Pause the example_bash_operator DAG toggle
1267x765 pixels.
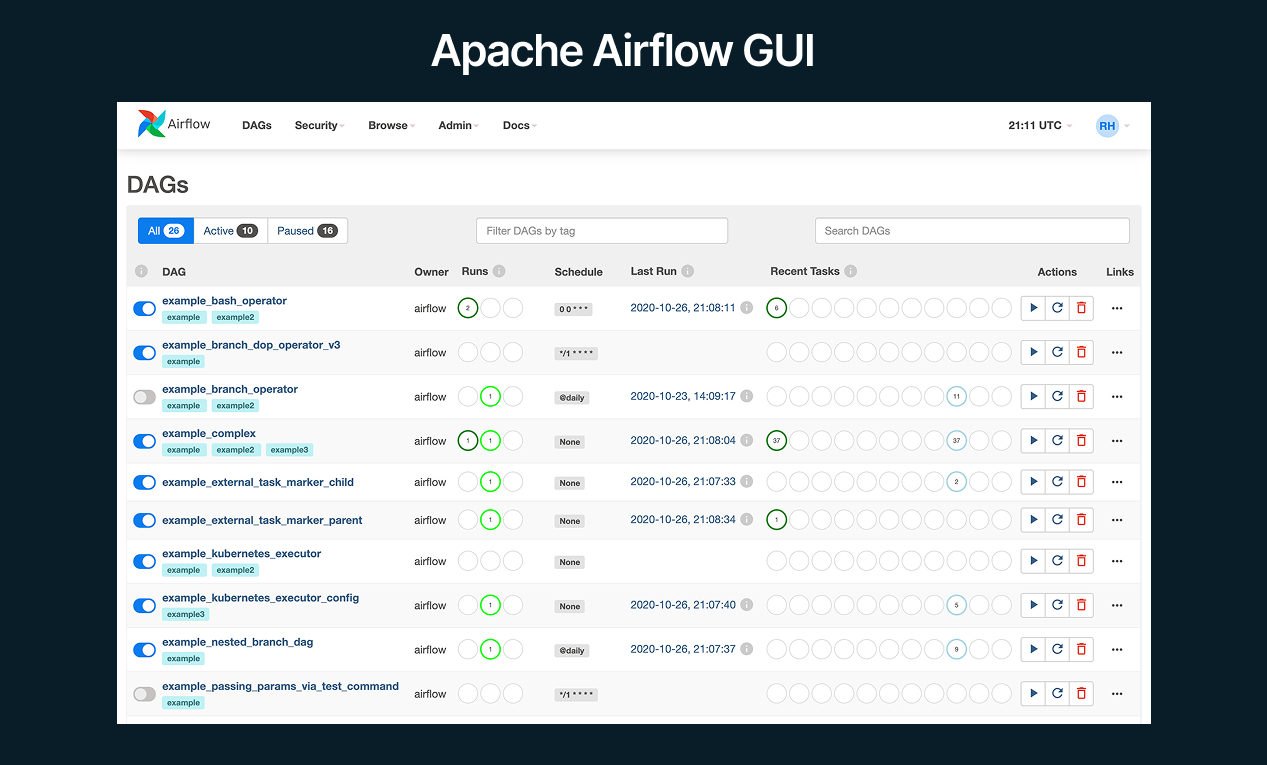[x=145, y=309]
